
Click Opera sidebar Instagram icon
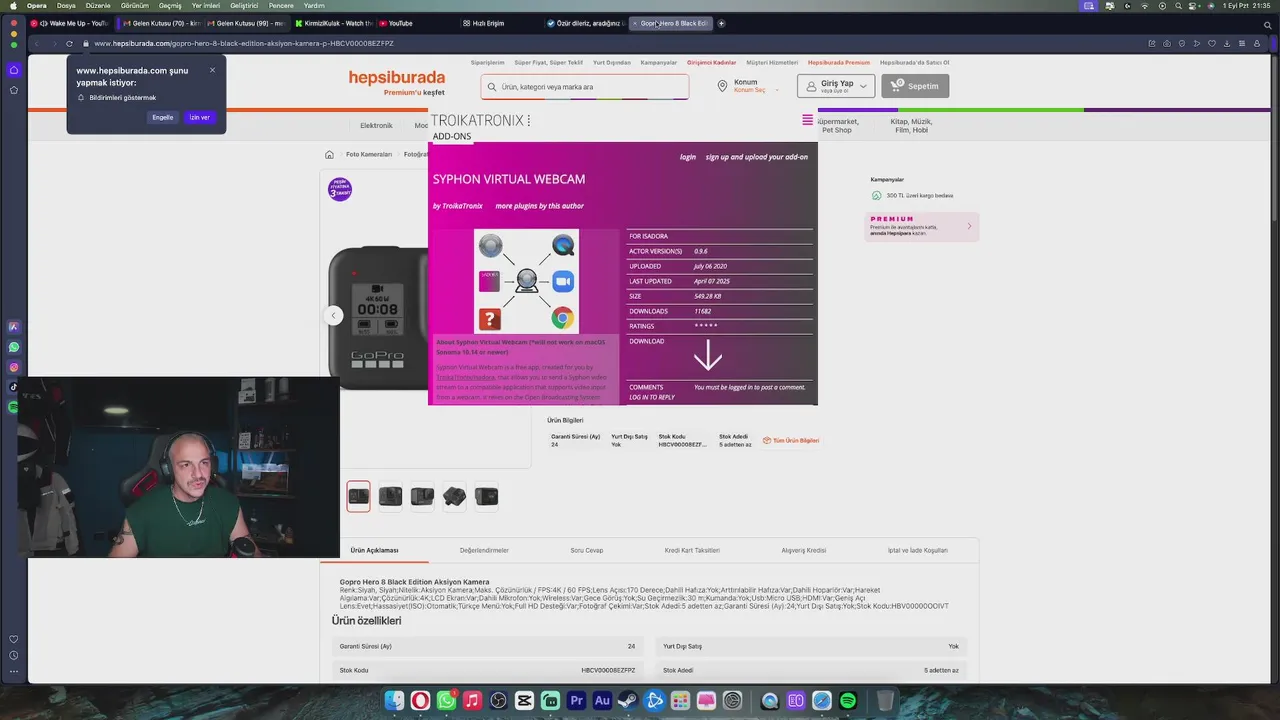click(14, 367)
